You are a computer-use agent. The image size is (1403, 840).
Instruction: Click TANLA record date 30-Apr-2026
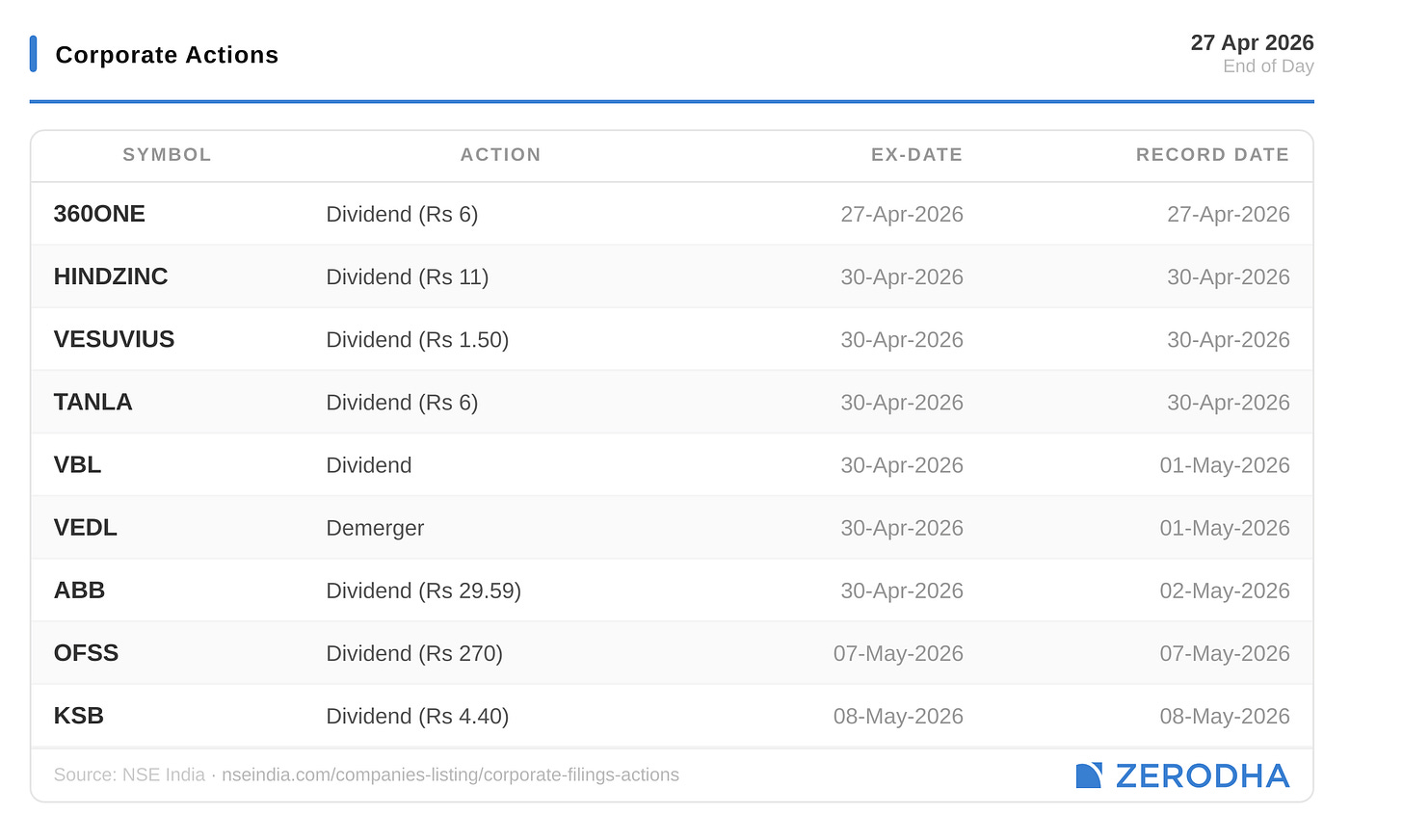tap(1229, 402)
